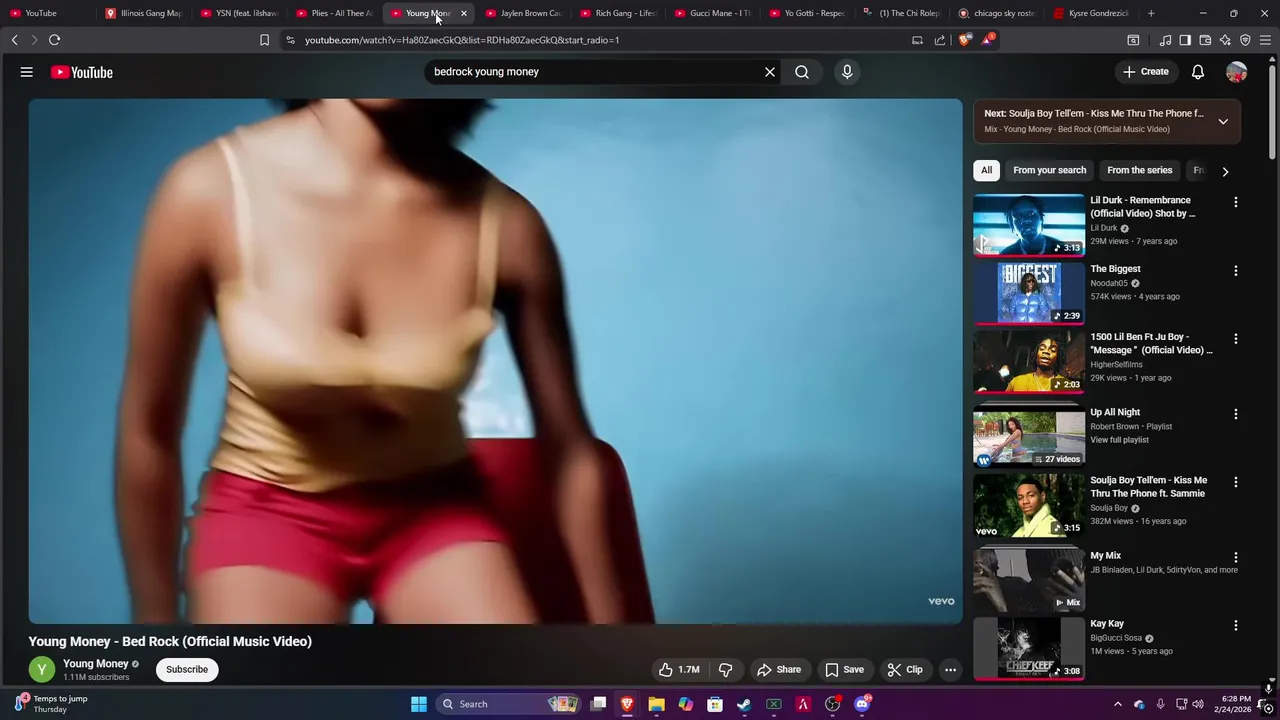Screen dimensions: 1280x720
Task: Open Brave playlist music note icon
Action: pyautogui.click(x=1165, y=40)
